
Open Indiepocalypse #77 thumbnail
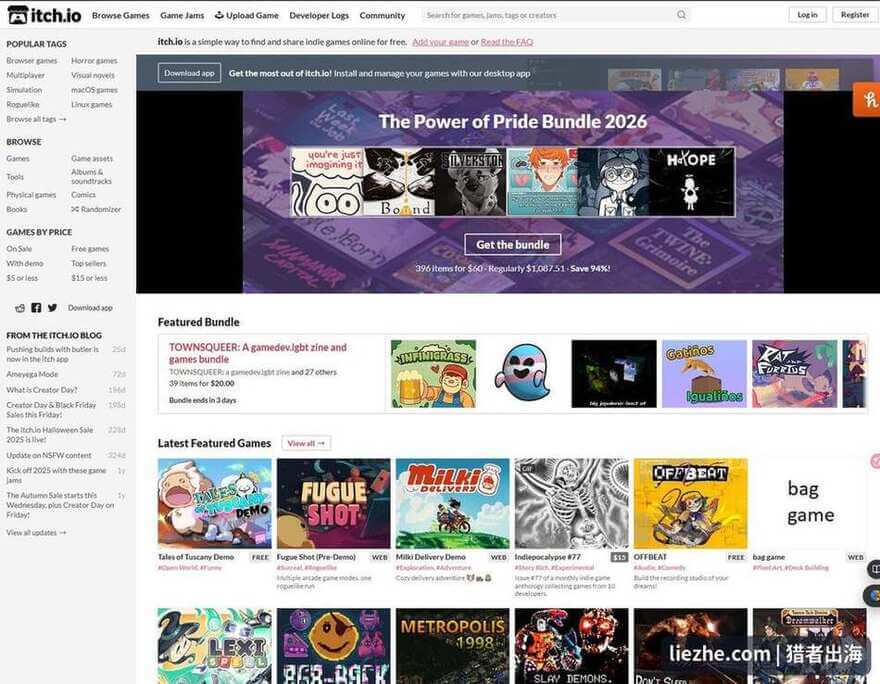tap(571, 503)
